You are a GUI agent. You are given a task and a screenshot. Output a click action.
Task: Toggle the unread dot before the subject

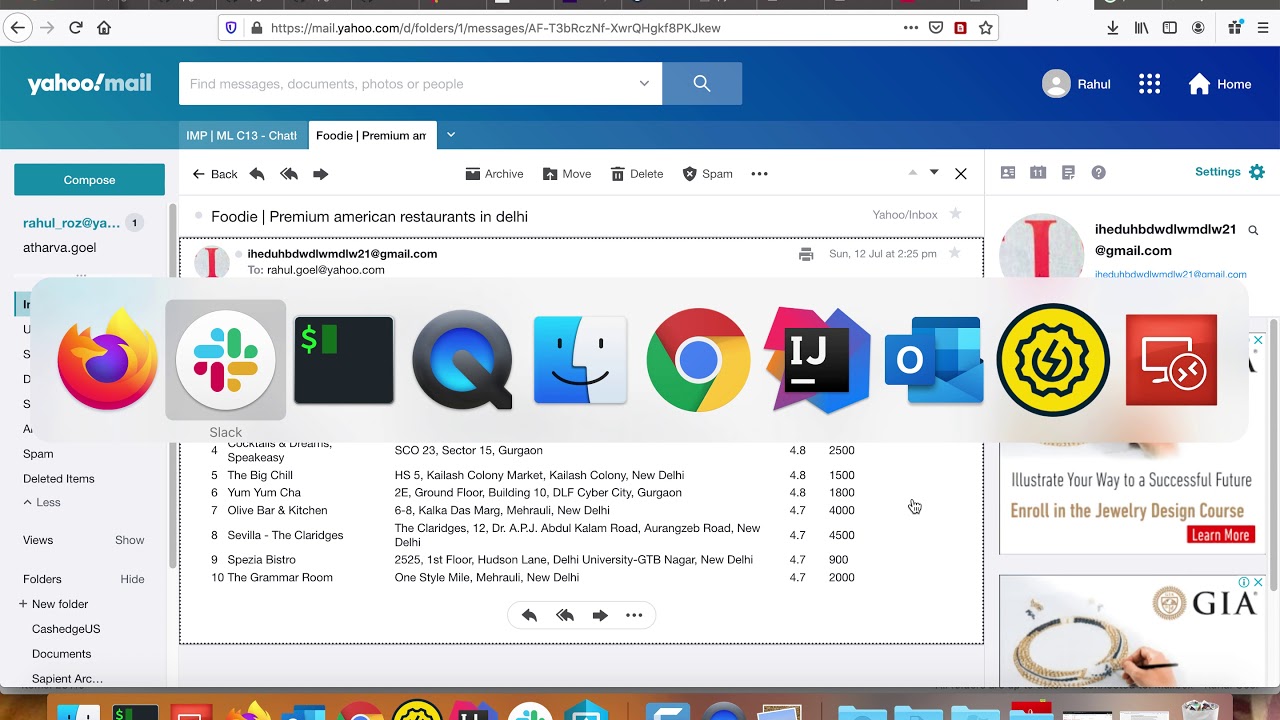[198, 216]
